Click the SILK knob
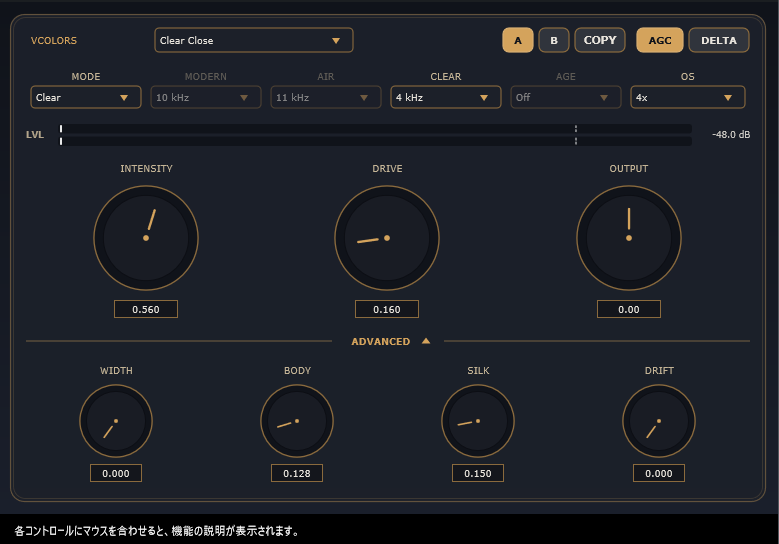This screenshot has width=779, height=544. click(x=478, y=421)
